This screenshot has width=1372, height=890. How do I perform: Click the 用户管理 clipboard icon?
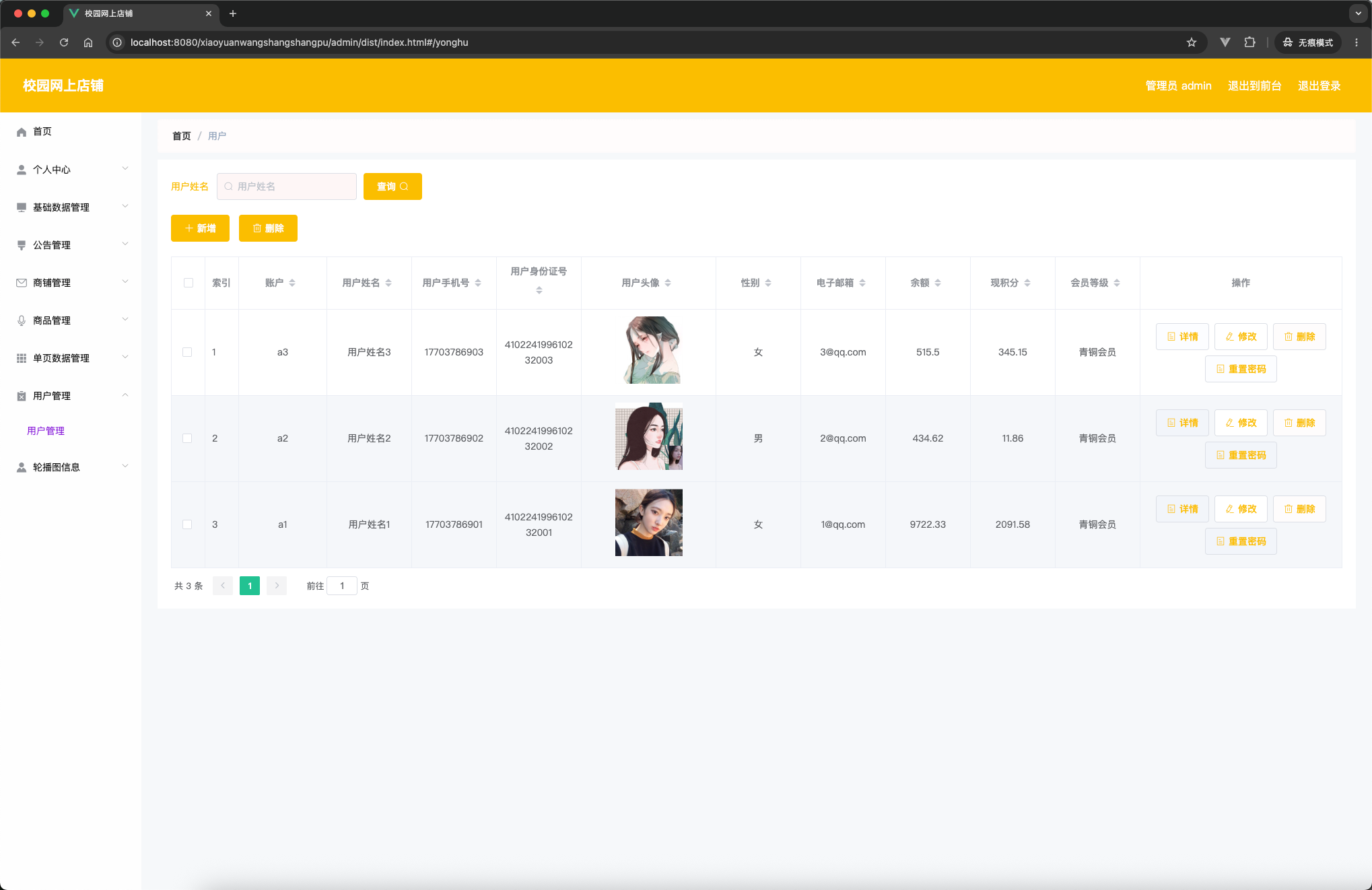tap(22, 396)
